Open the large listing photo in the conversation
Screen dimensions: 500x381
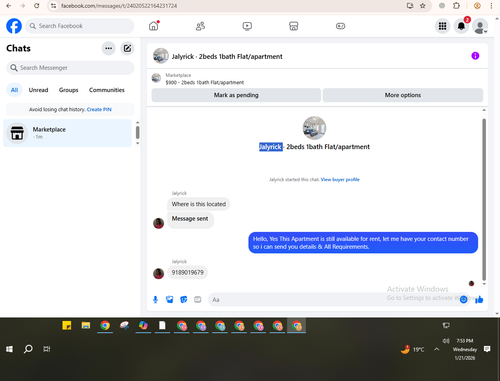point(314,128)
